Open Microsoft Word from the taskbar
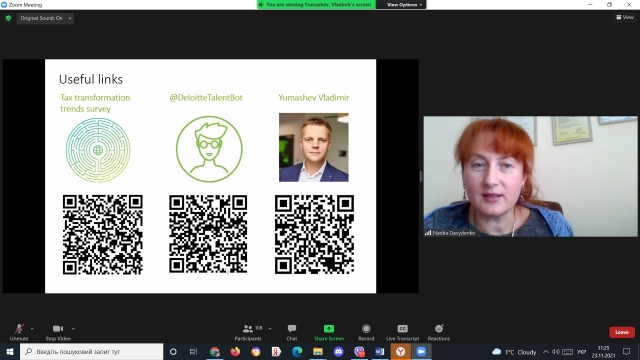 click(380, 351)
